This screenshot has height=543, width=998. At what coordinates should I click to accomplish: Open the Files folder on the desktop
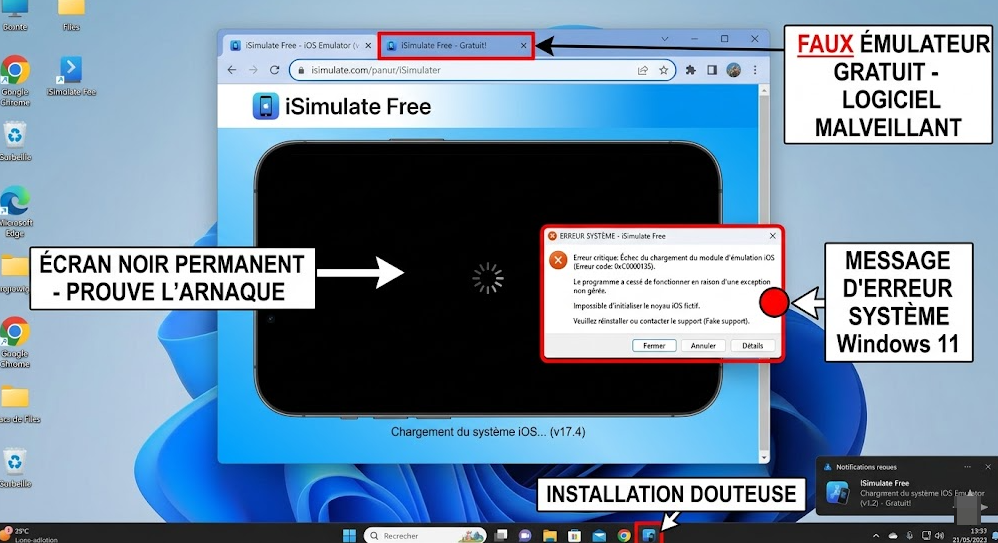click(71, 14)
